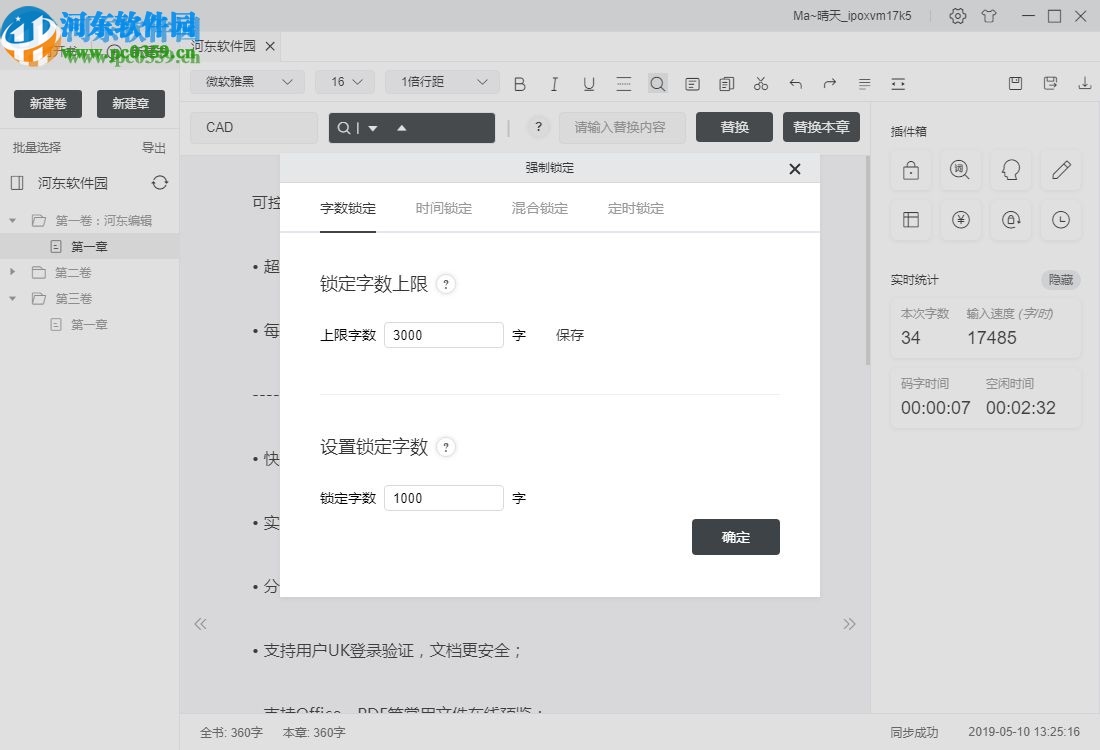Image resolution: width=1100 pixels, height=750 pixels.
Task: Refresh the 河东软件园 document tree
Action: coord(160,183)
